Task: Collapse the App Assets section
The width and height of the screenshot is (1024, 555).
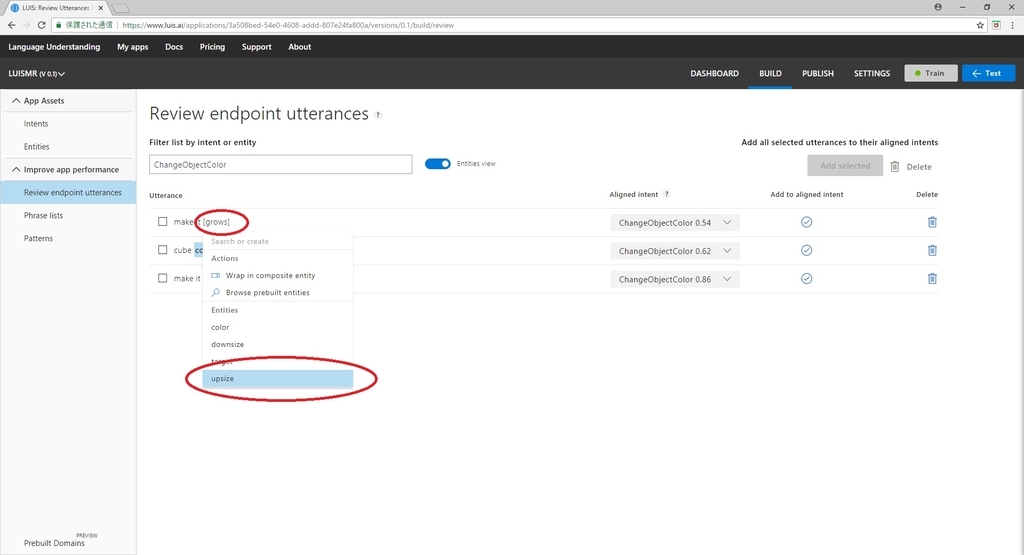Action: coord(16,101)
